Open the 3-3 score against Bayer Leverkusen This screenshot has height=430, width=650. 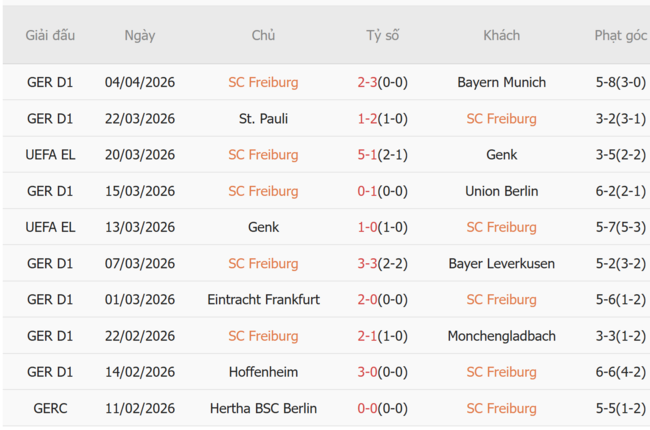[367, 263]
